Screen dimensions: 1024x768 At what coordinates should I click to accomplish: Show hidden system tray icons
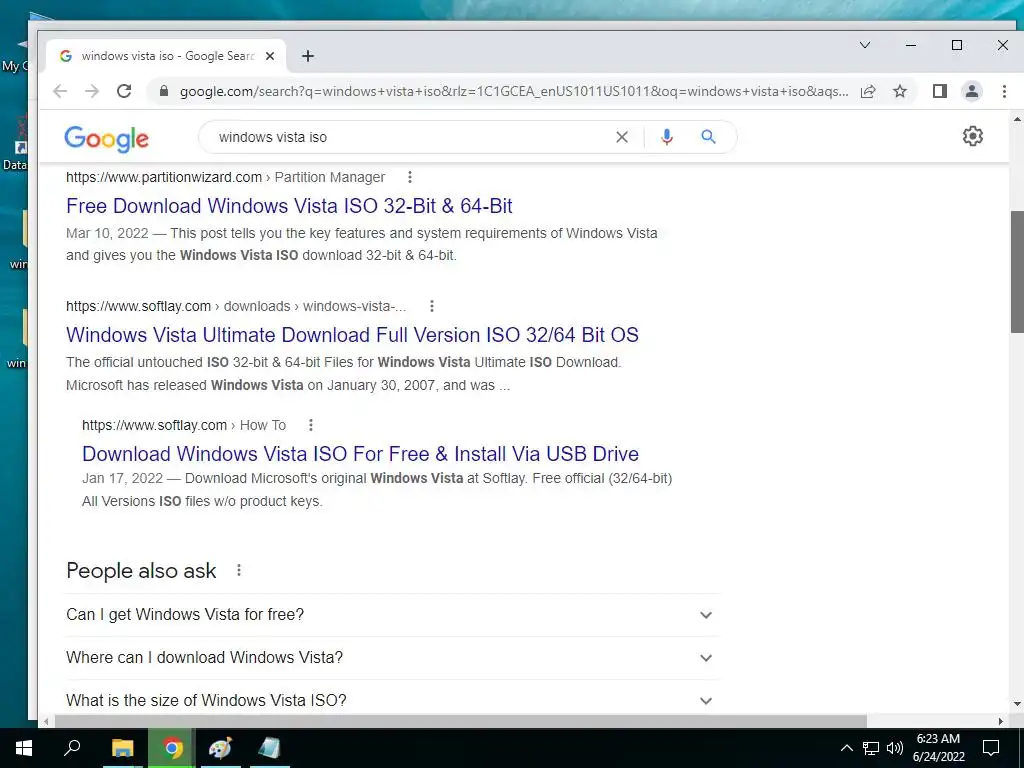(846, 748)
